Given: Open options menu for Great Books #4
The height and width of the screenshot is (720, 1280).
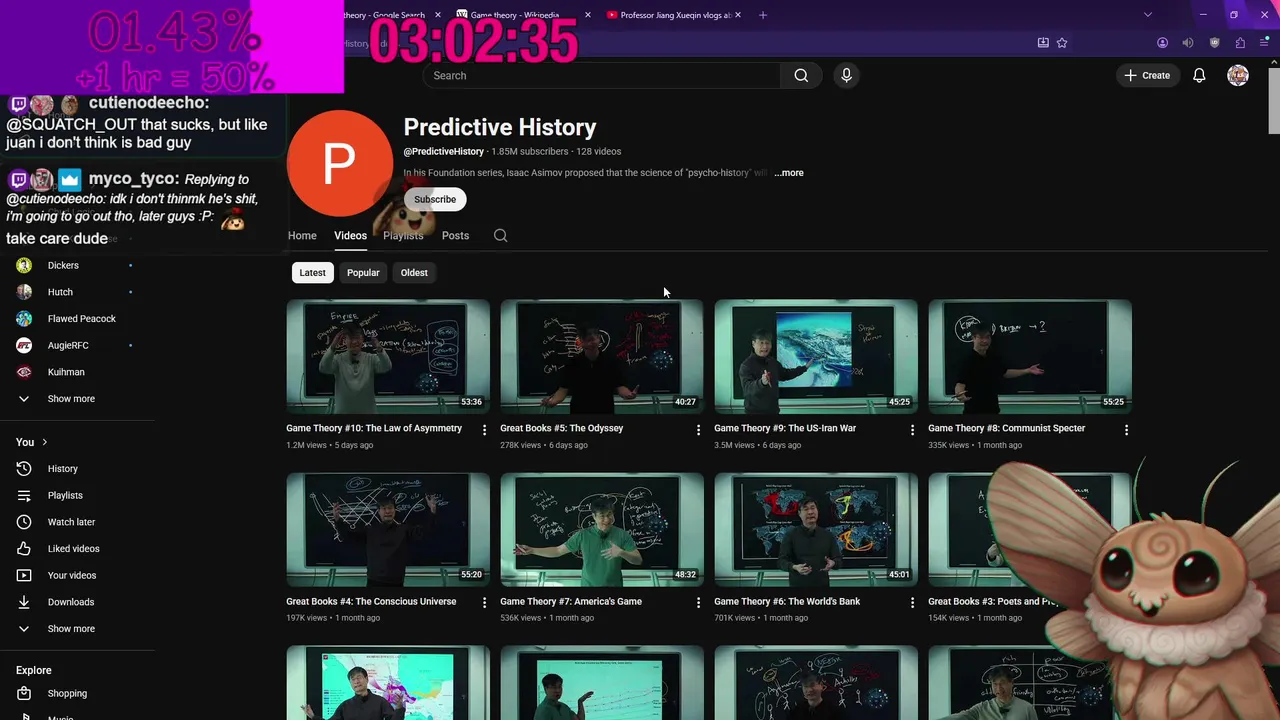Looking at the screenshot, I should (x=485, y=603).
